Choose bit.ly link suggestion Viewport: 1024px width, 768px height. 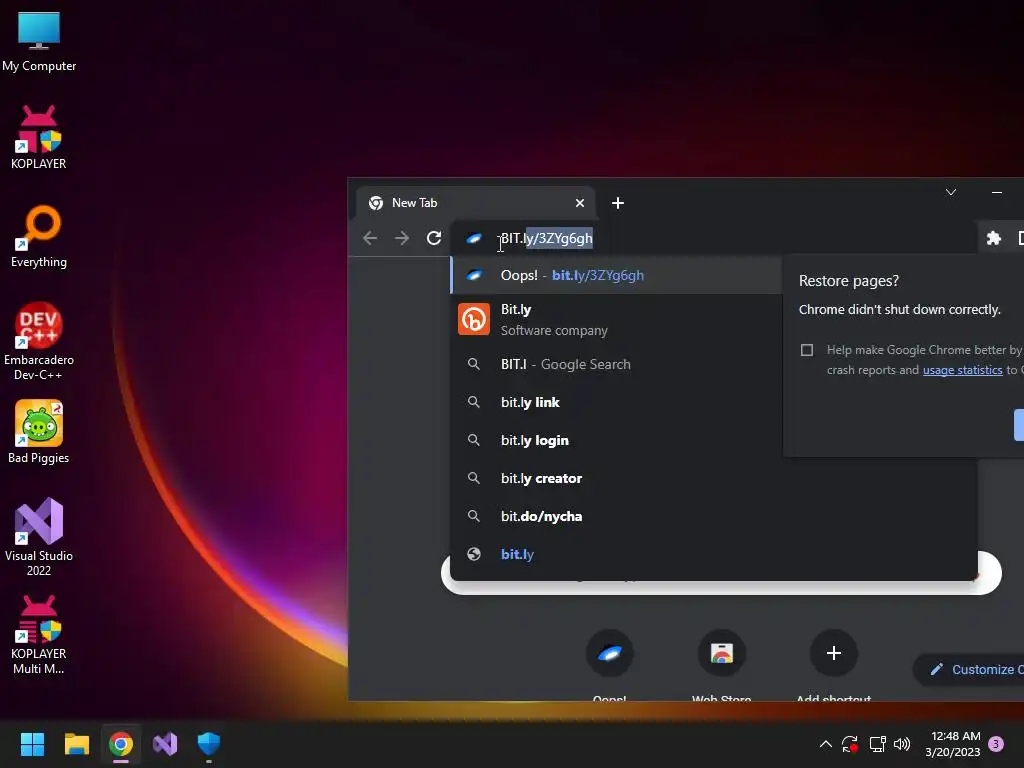pyautogui.click(x=616, y=402)
